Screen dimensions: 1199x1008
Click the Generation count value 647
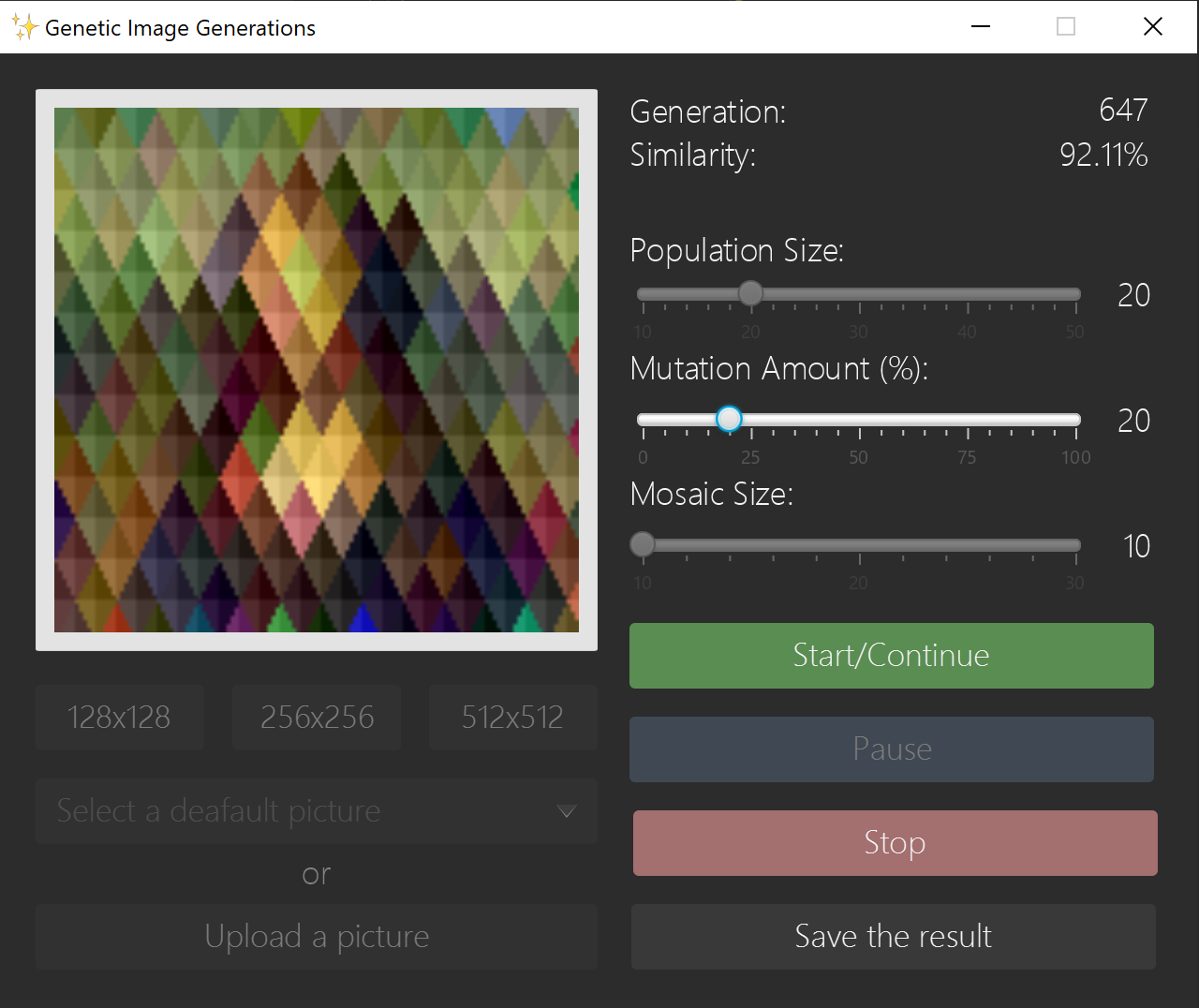click(1123, 111)
